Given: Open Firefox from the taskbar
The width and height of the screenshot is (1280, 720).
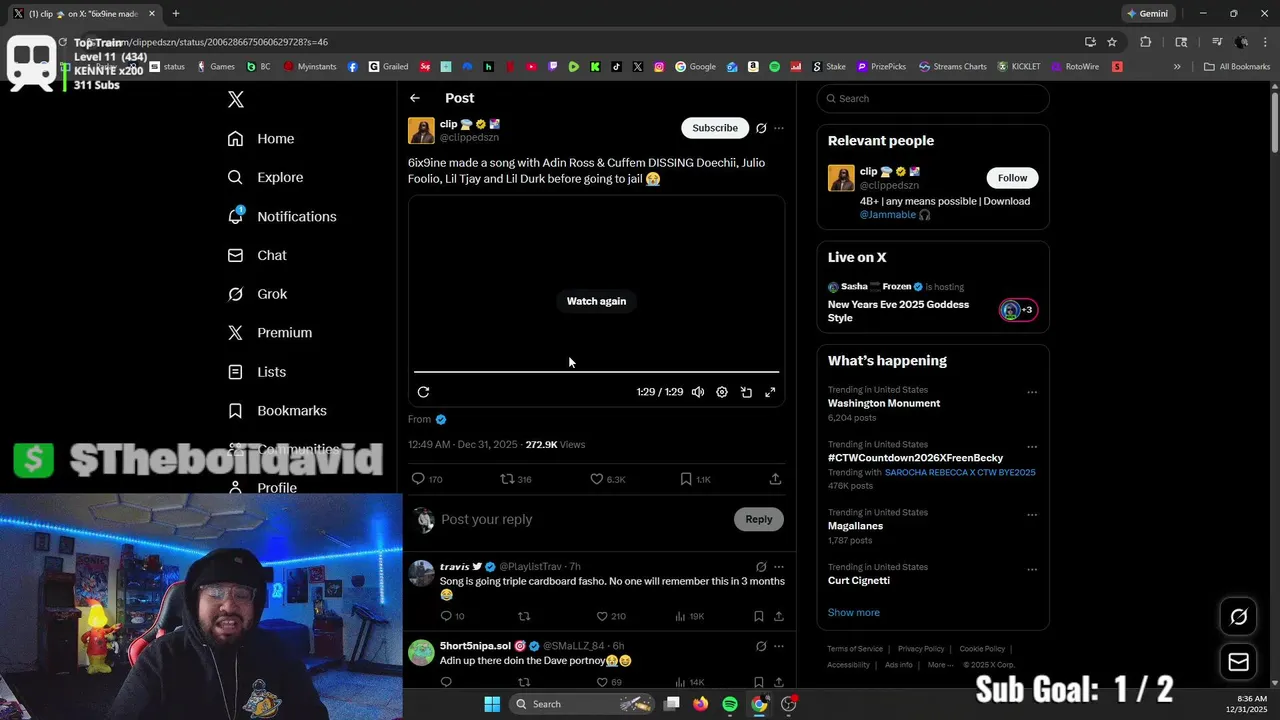Looking at the screenshot, I should (700, 704).
